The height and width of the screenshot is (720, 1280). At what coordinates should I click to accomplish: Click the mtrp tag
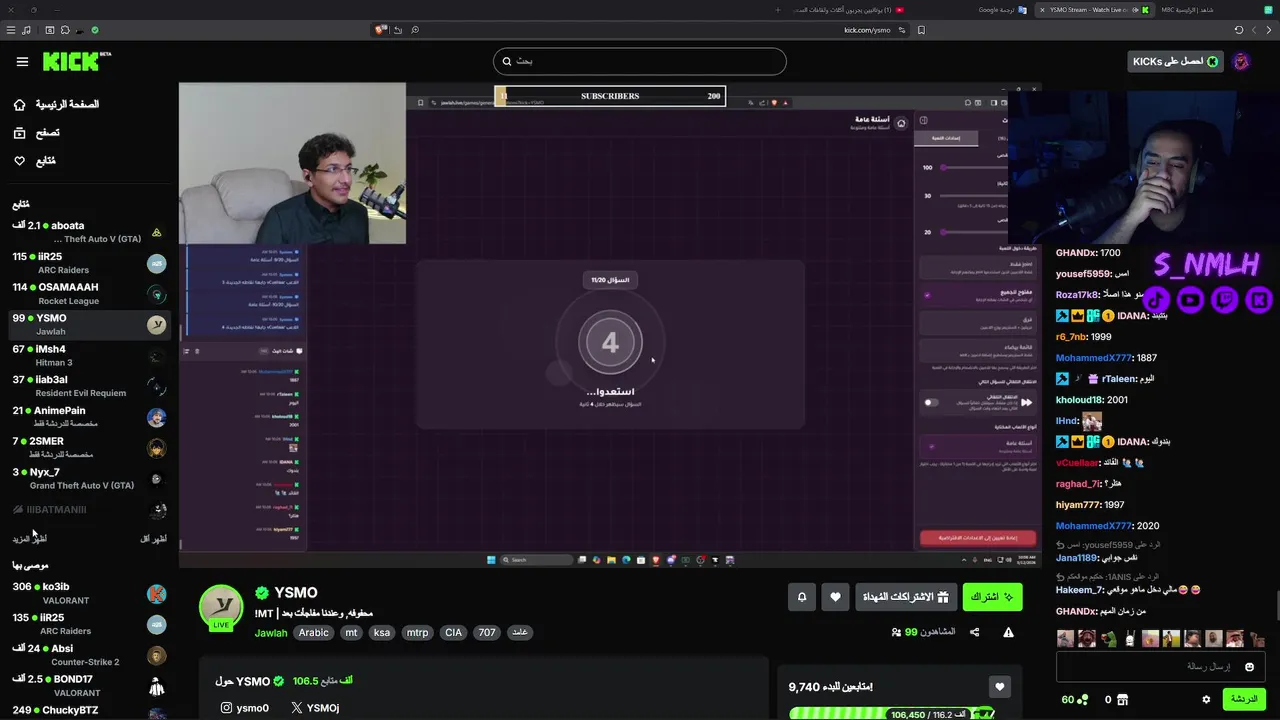coord(417,632)
